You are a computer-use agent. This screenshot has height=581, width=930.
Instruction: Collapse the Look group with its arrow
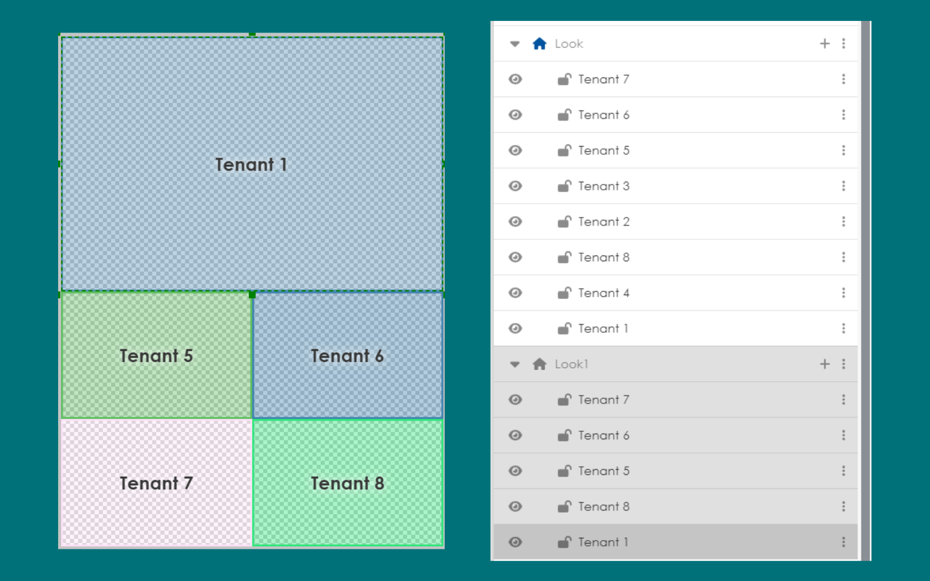pos(515,44)
